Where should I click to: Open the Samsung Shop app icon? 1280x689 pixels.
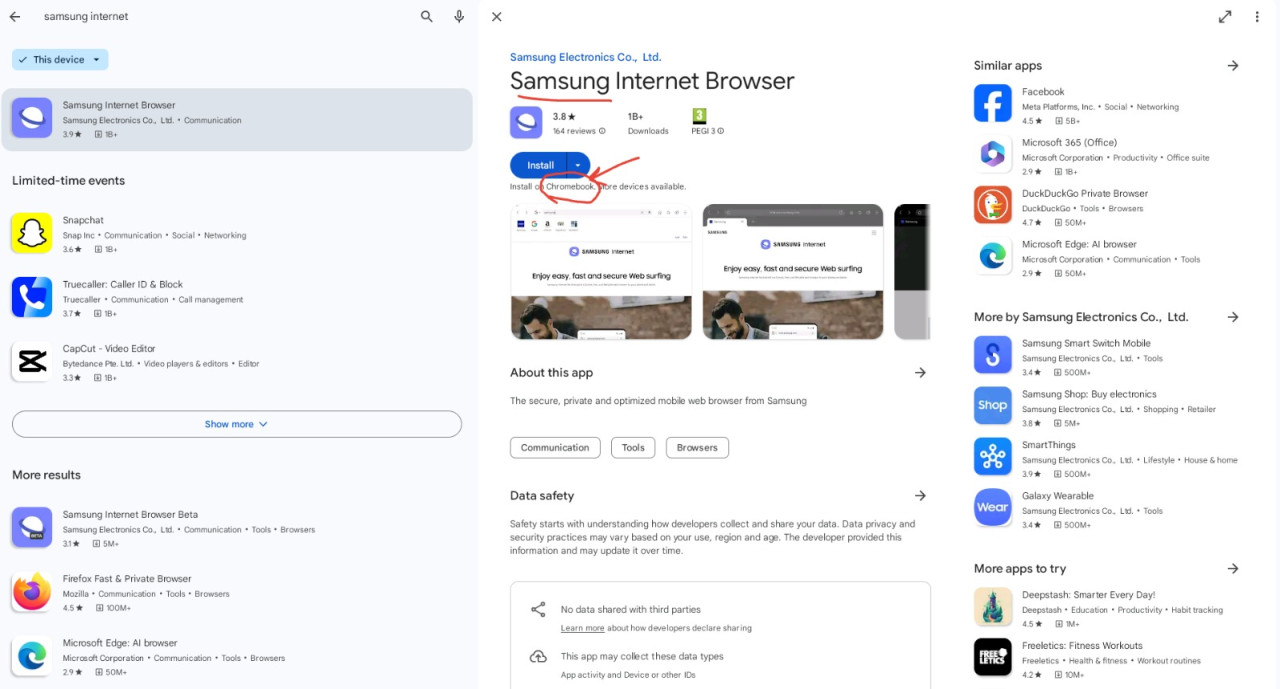click(993, 405)
